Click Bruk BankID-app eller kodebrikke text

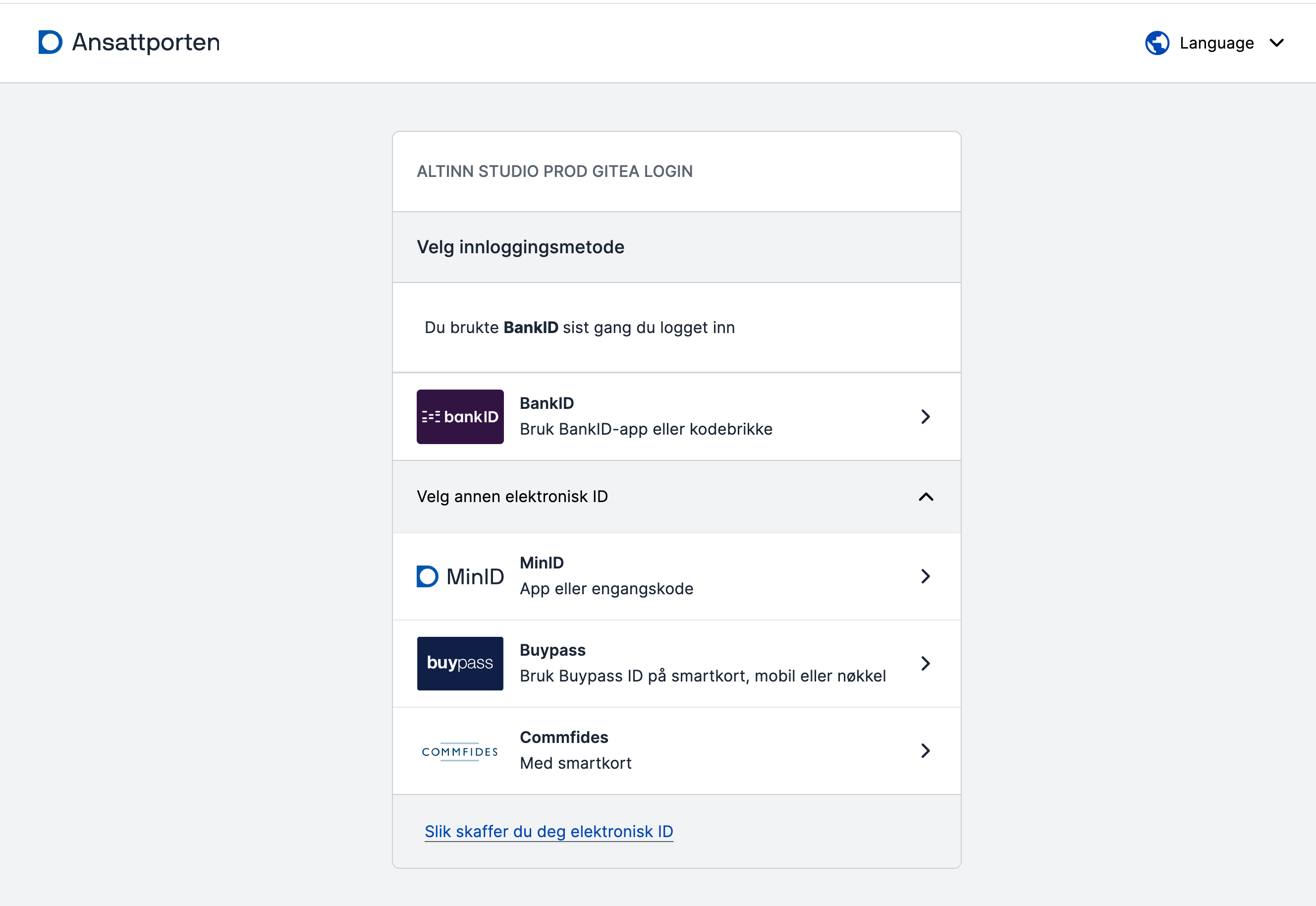pyautogui.click(x=646, y=429)
